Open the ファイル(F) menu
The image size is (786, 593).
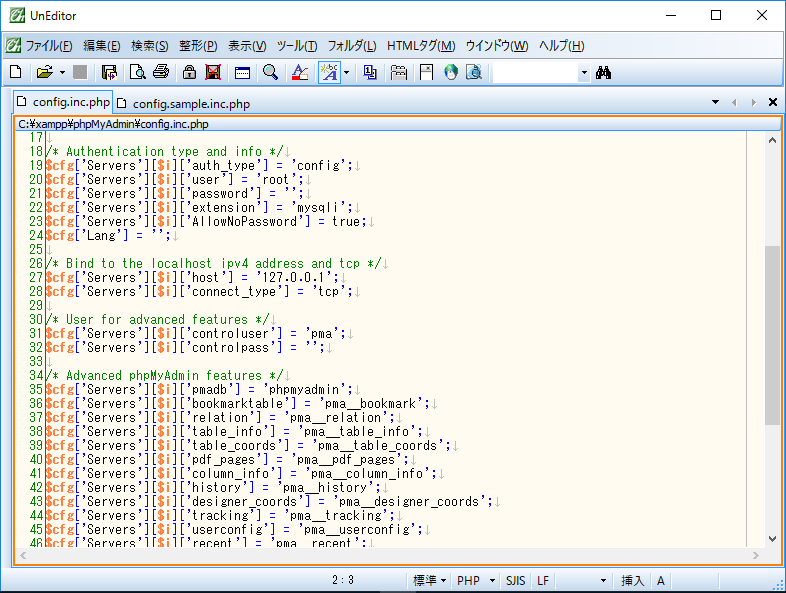coord(48,46)
